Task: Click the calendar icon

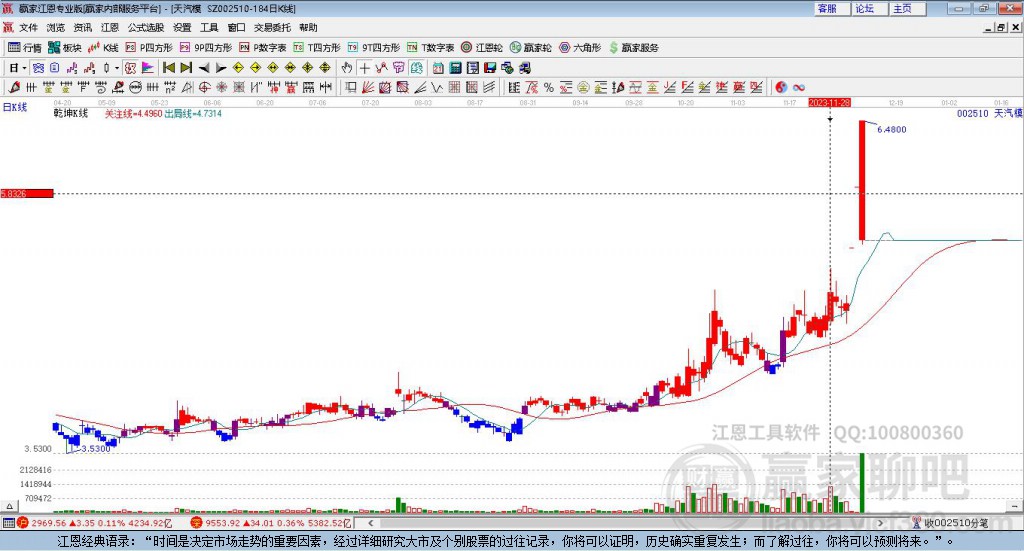Action: tap(438, 68)
